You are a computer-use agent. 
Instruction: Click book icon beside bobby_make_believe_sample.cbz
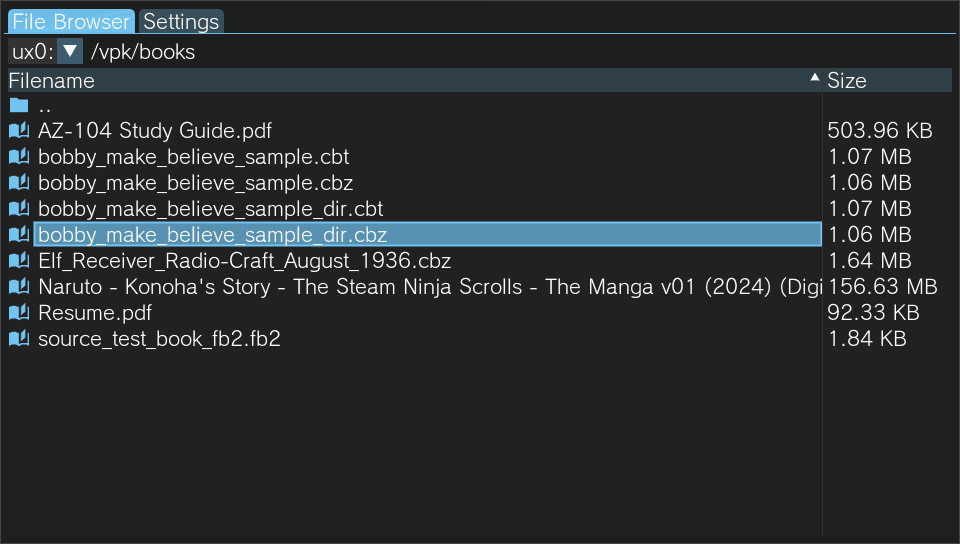coord(19,183)
